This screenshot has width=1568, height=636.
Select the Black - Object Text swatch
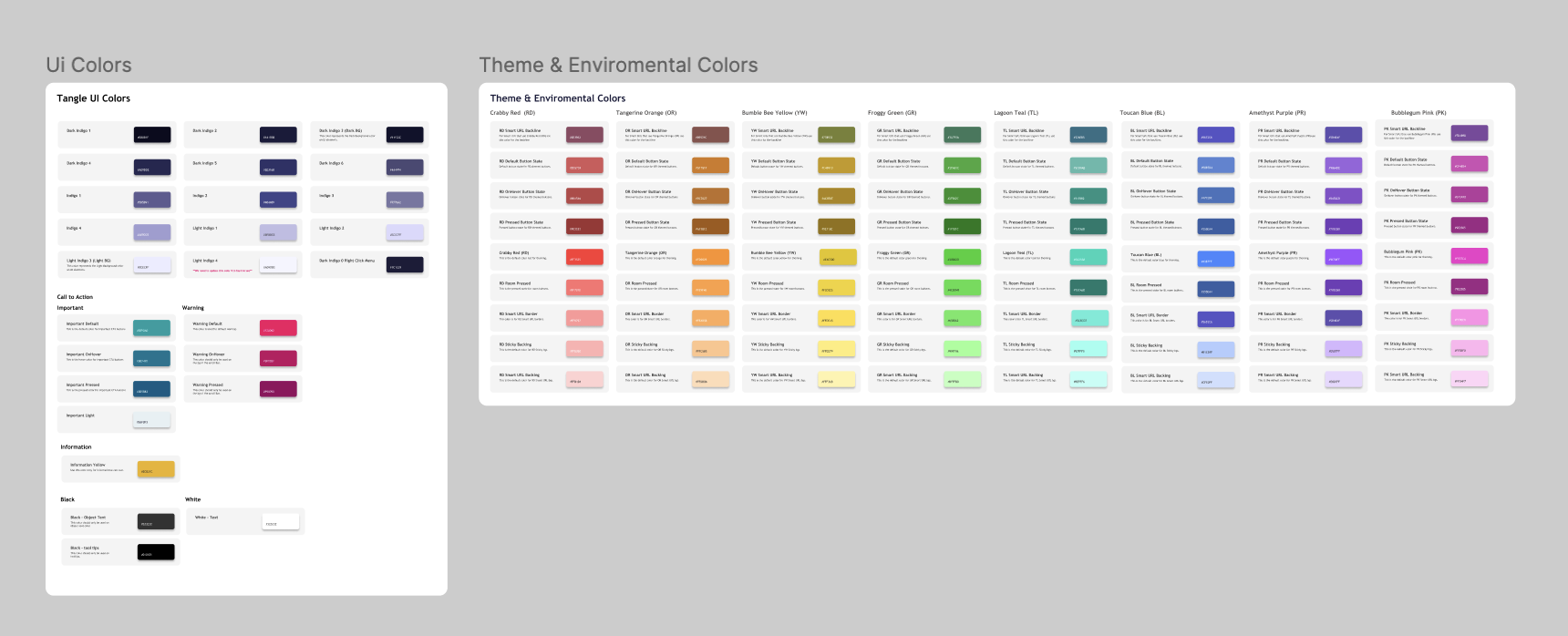point(156,521)
